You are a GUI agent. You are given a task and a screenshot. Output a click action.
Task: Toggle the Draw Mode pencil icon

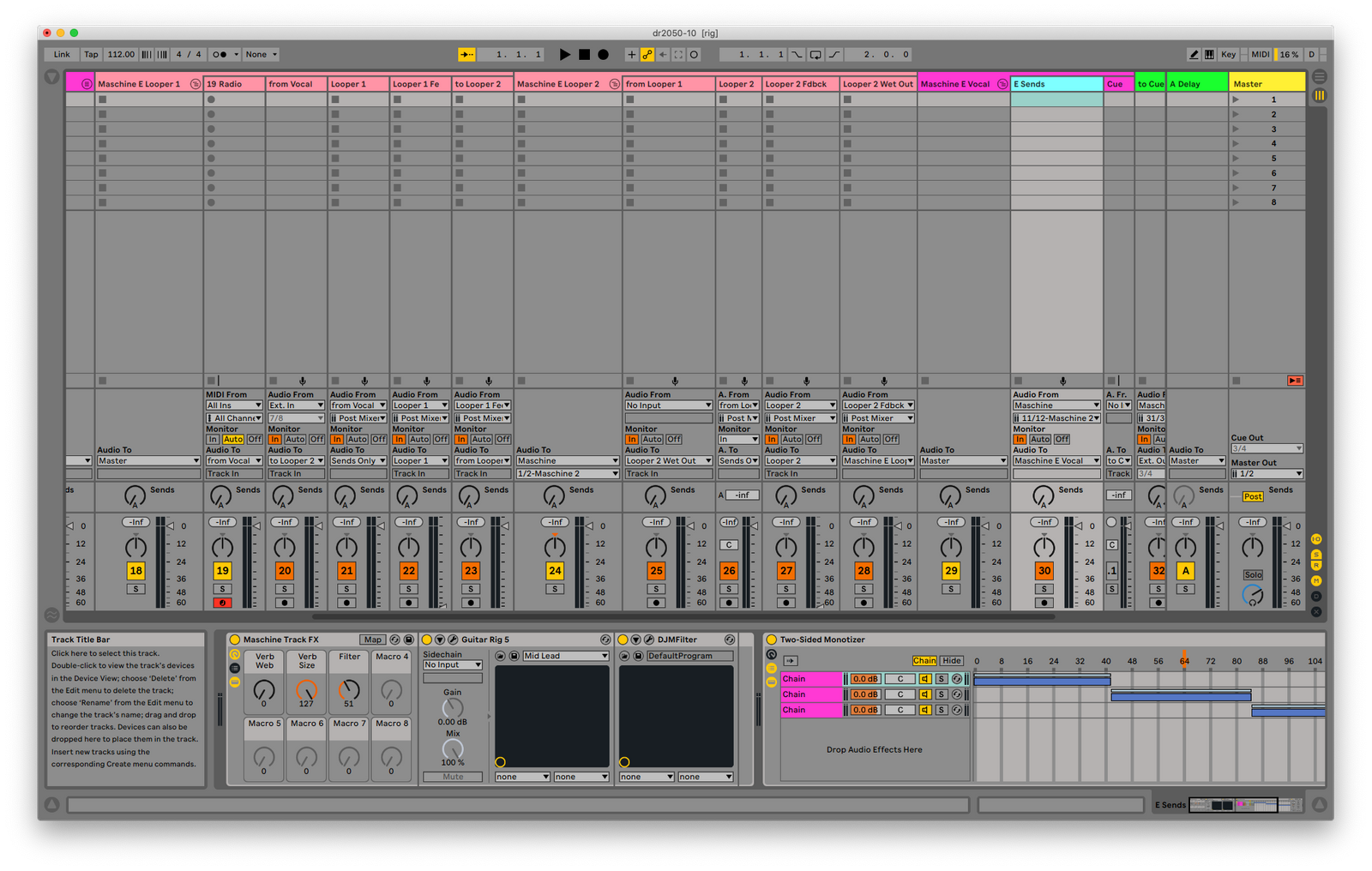pos(1193,54)
